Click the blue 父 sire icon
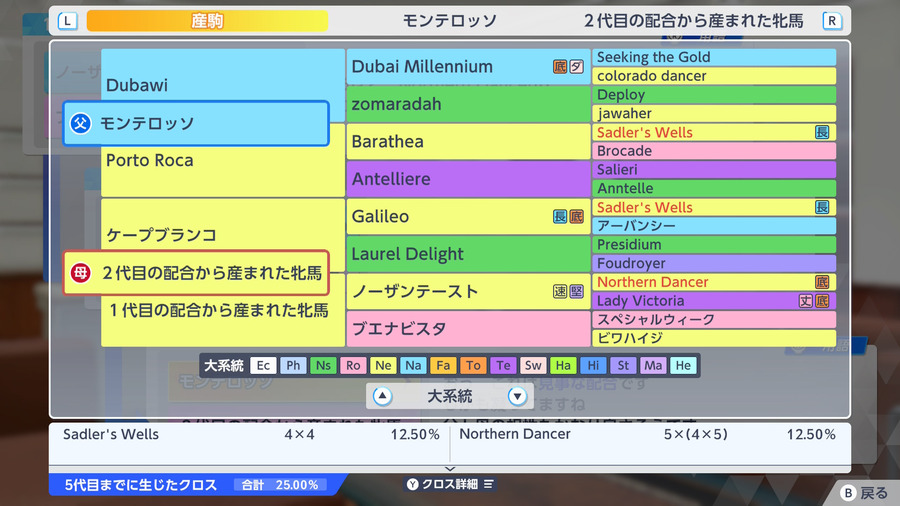900x506 pixels. (80, 123)
